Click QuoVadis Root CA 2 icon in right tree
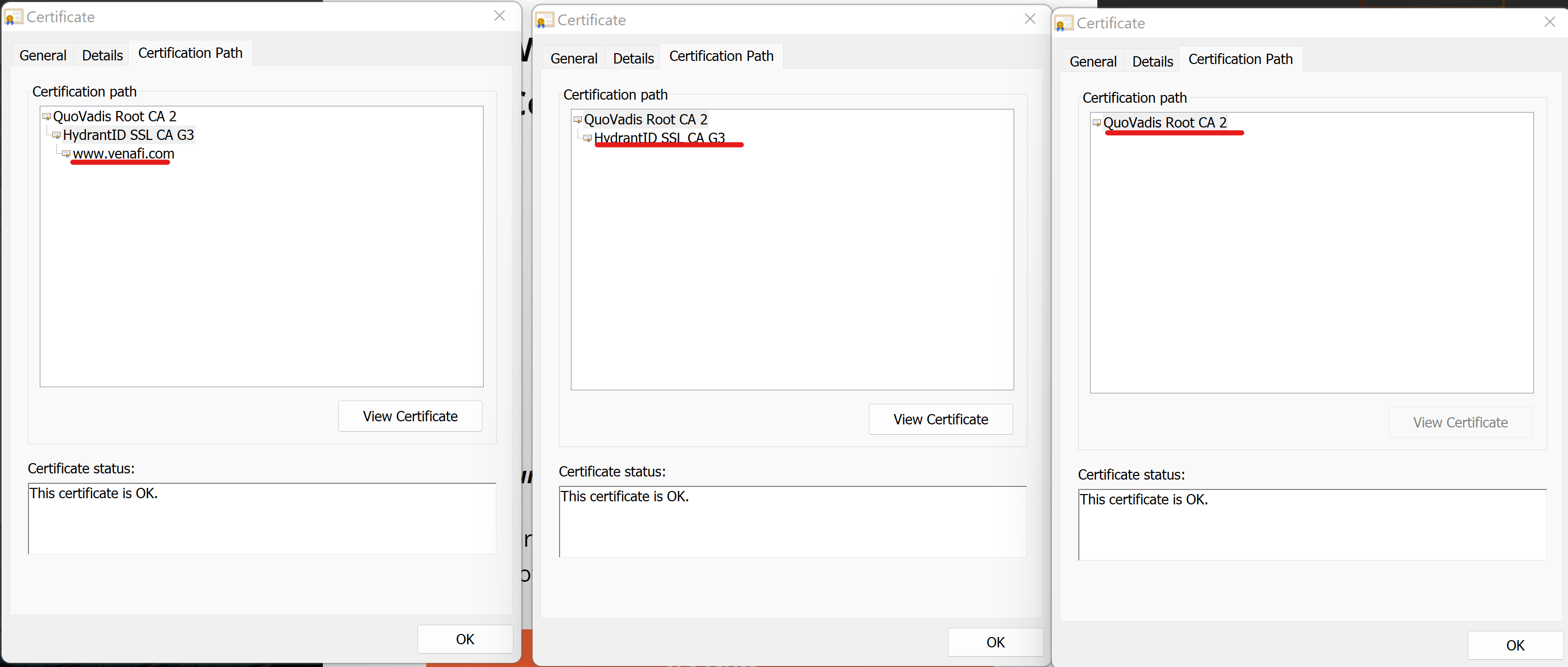The width and height of the screenshot is (1568, 667). click(x=1096, y=123)
